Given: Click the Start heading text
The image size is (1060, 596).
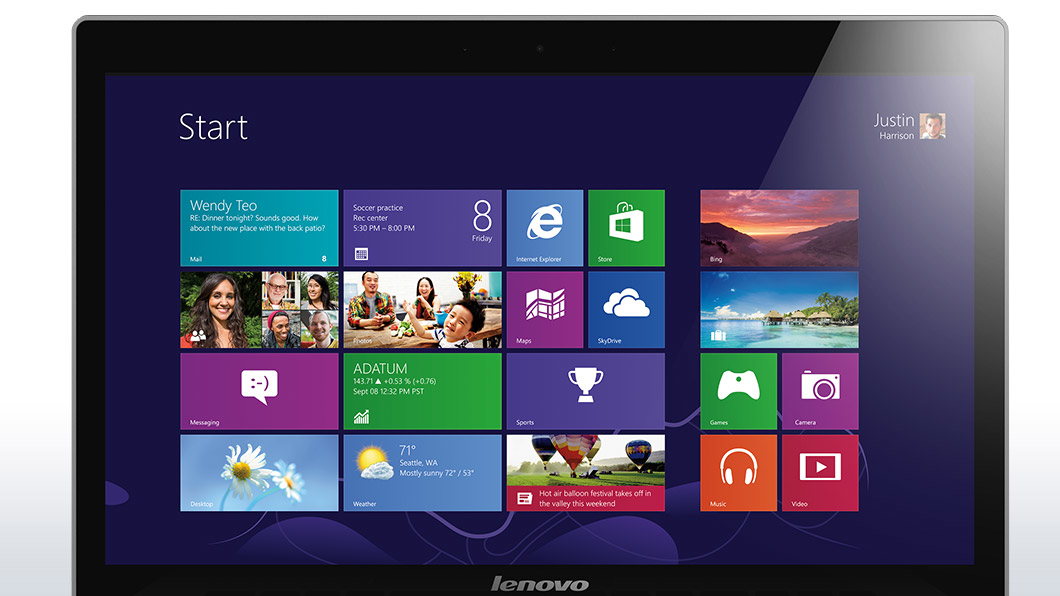Looking at the screenshot, I should (214, 127).
